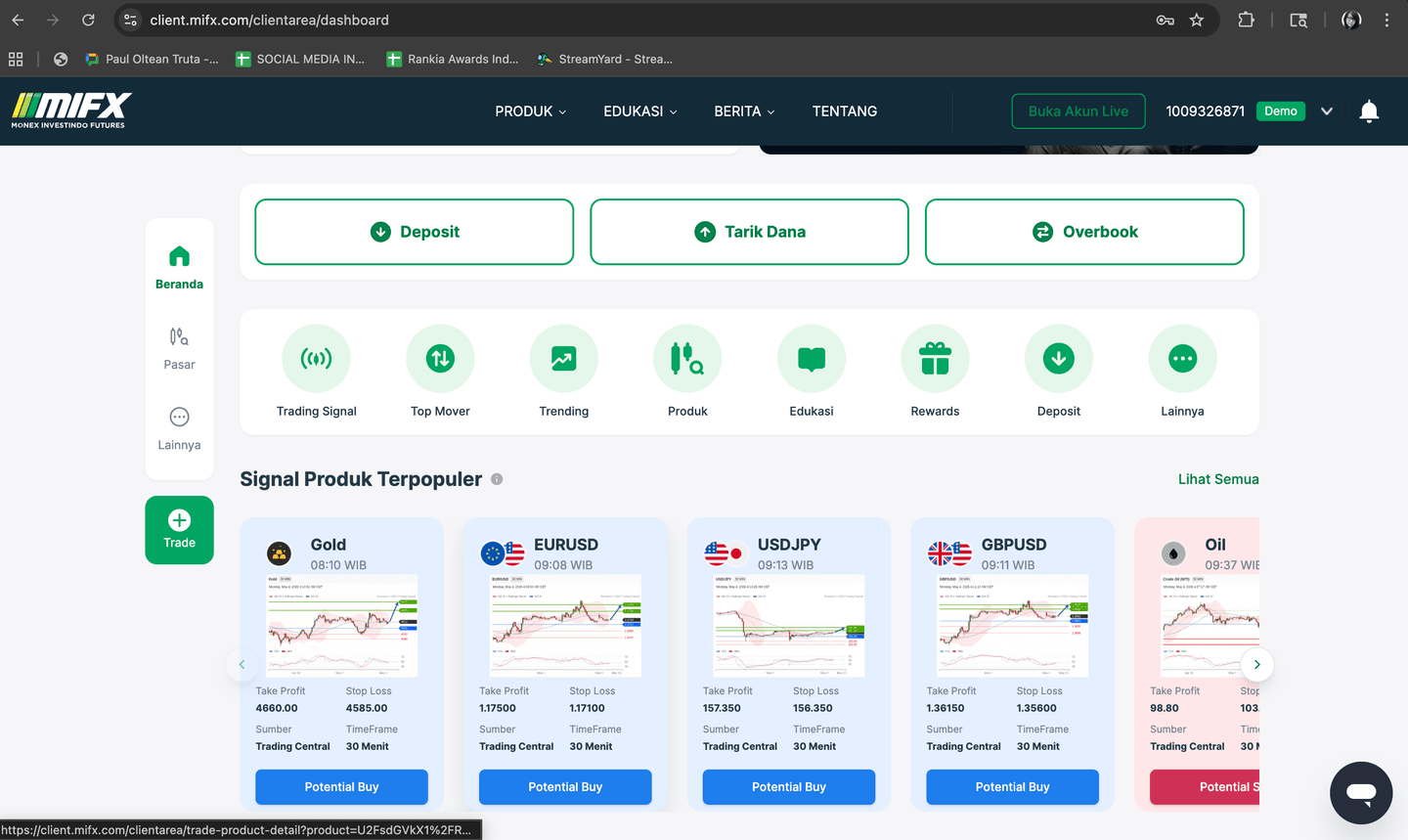Click the green Demo badge
The height and width of the screenshot is (840, 1408).
(1280, 111)
